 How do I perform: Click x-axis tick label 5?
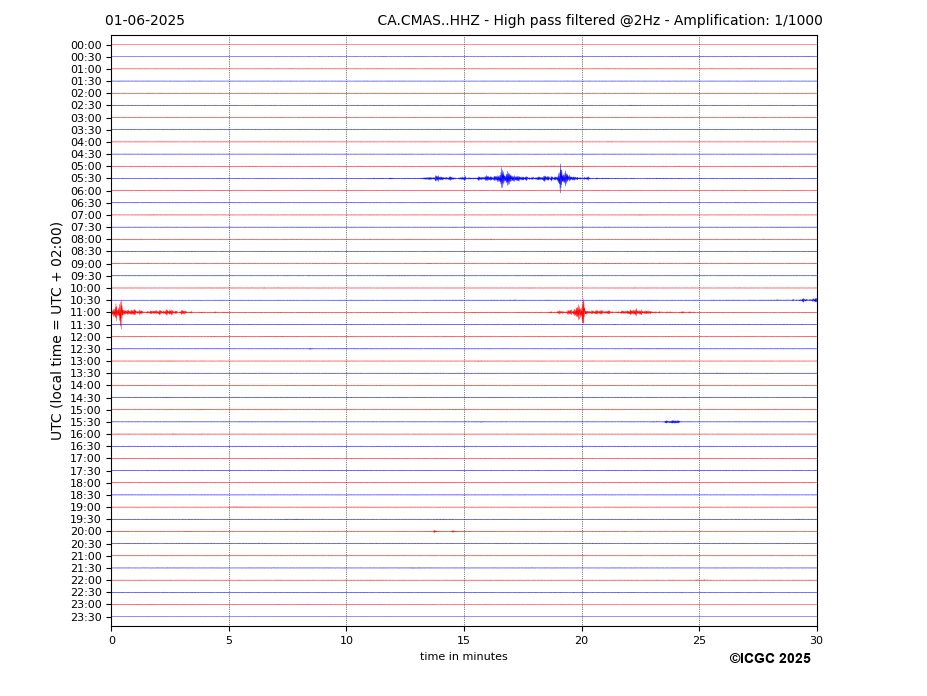(x=229, y=640)
